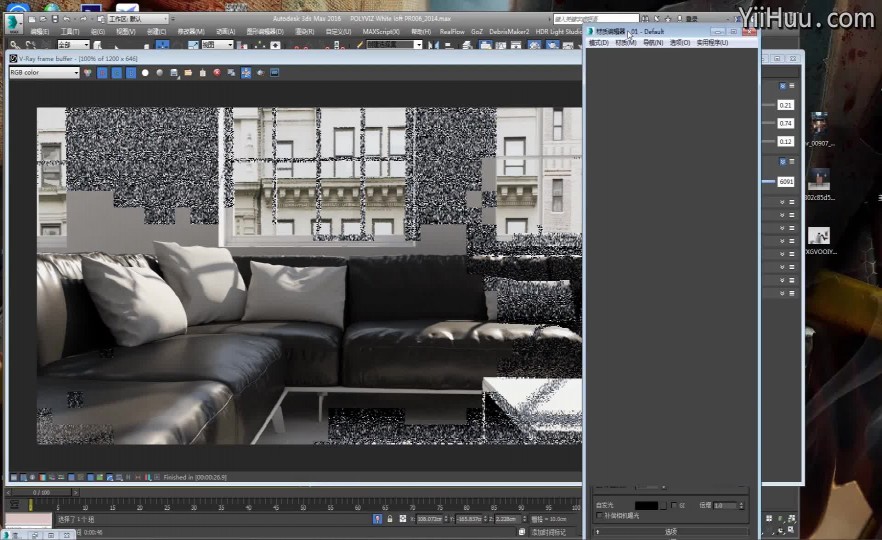Click the Redo arrow icon
The width and height of the screenshot is (882, 540).
pyautogui.click(x=83, y=19)
